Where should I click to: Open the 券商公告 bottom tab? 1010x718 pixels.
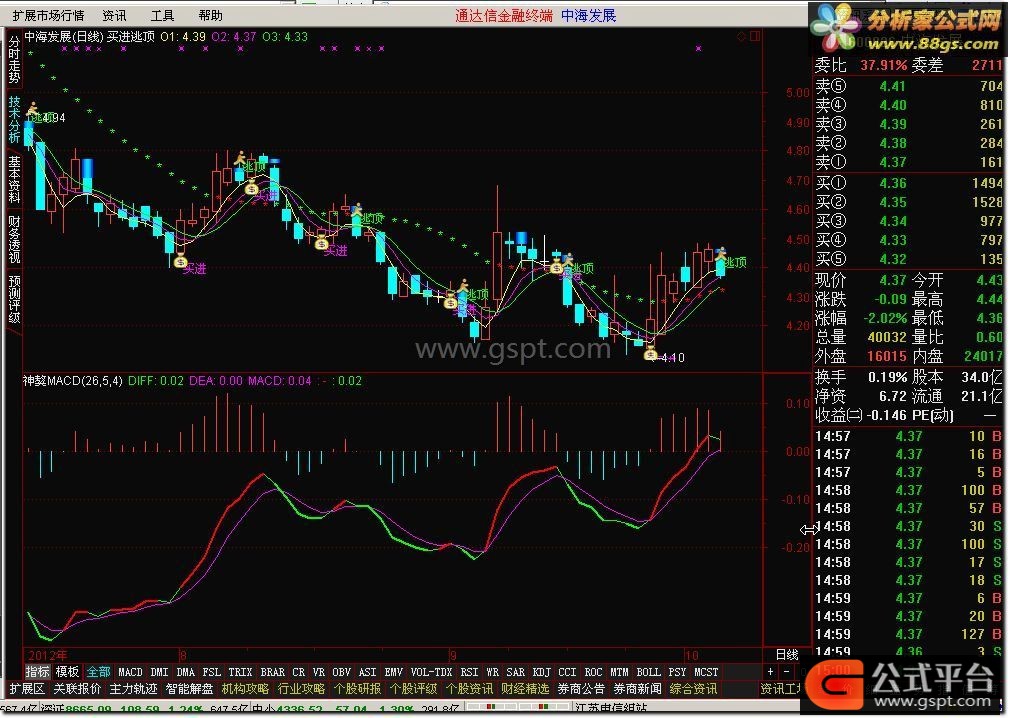tap(582, 689)
